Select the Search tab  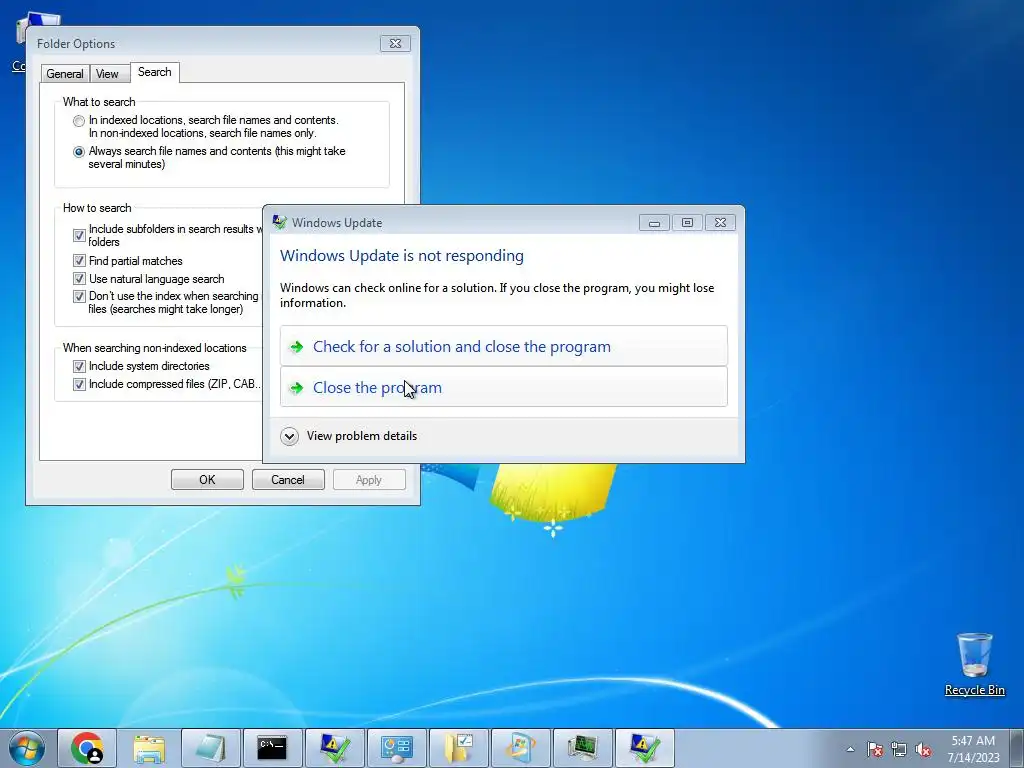155,72
